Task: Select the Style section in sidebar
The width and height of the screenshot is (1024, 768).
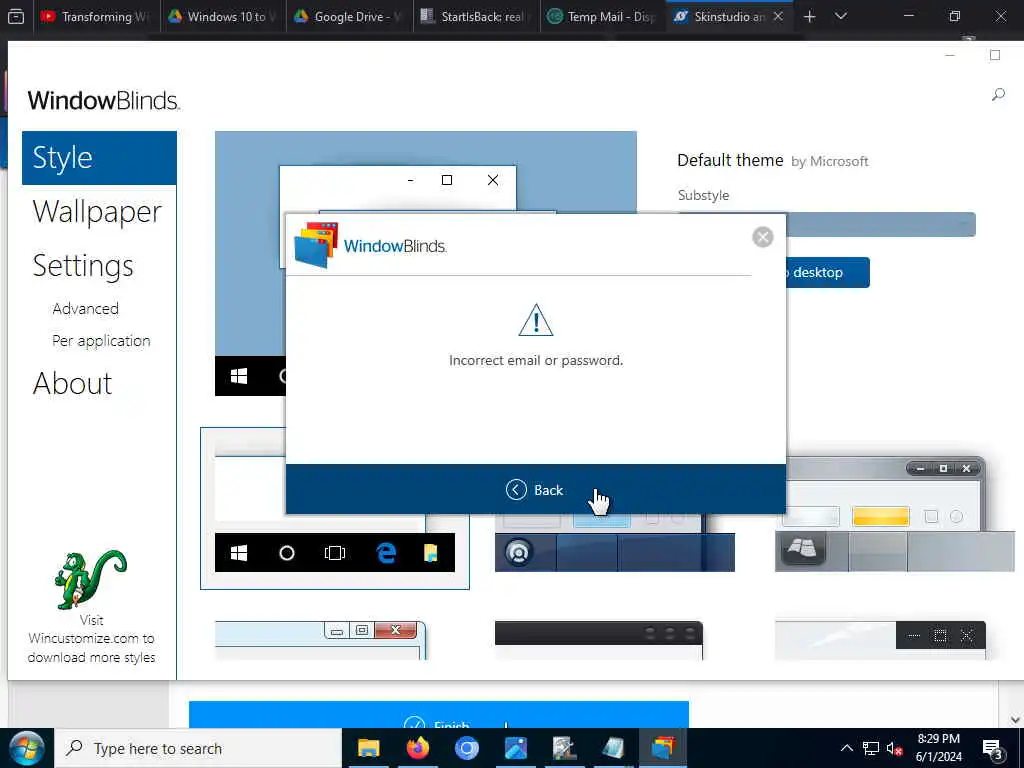Action: 99,158
